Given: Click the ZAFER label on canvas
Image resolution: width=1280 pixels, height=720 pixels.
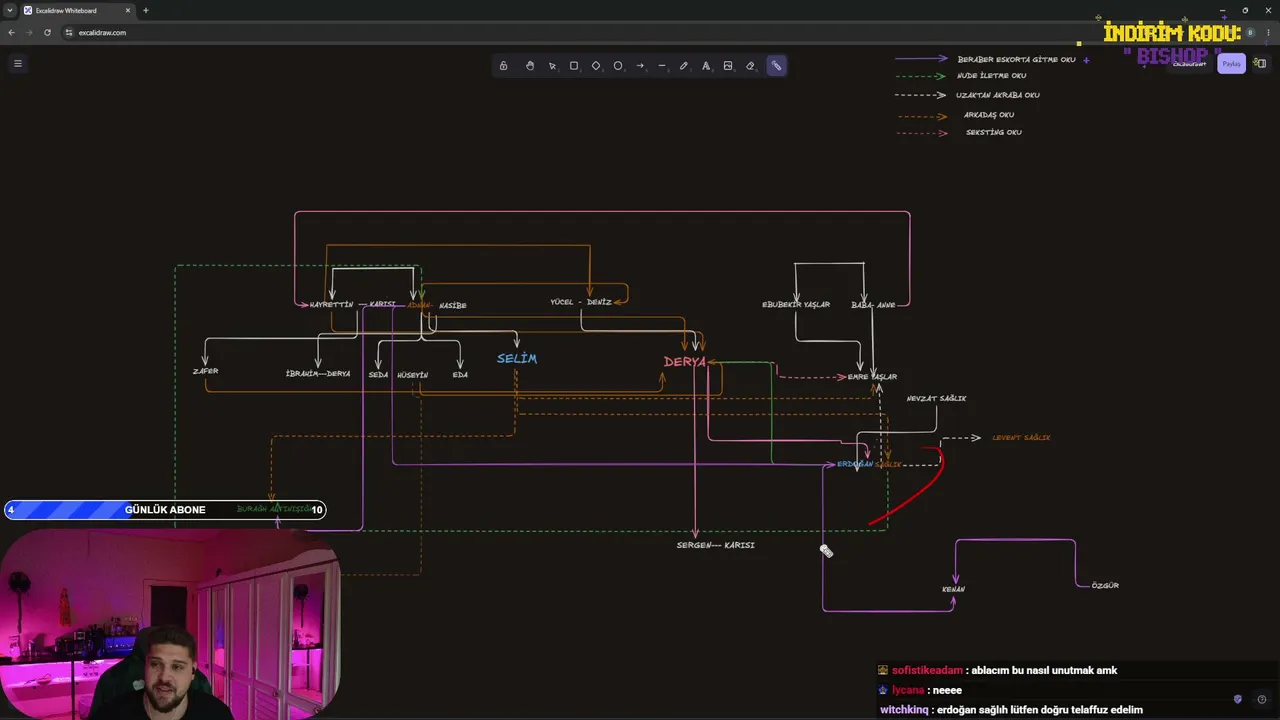Looking at the screenshot, I should point(205,371).
